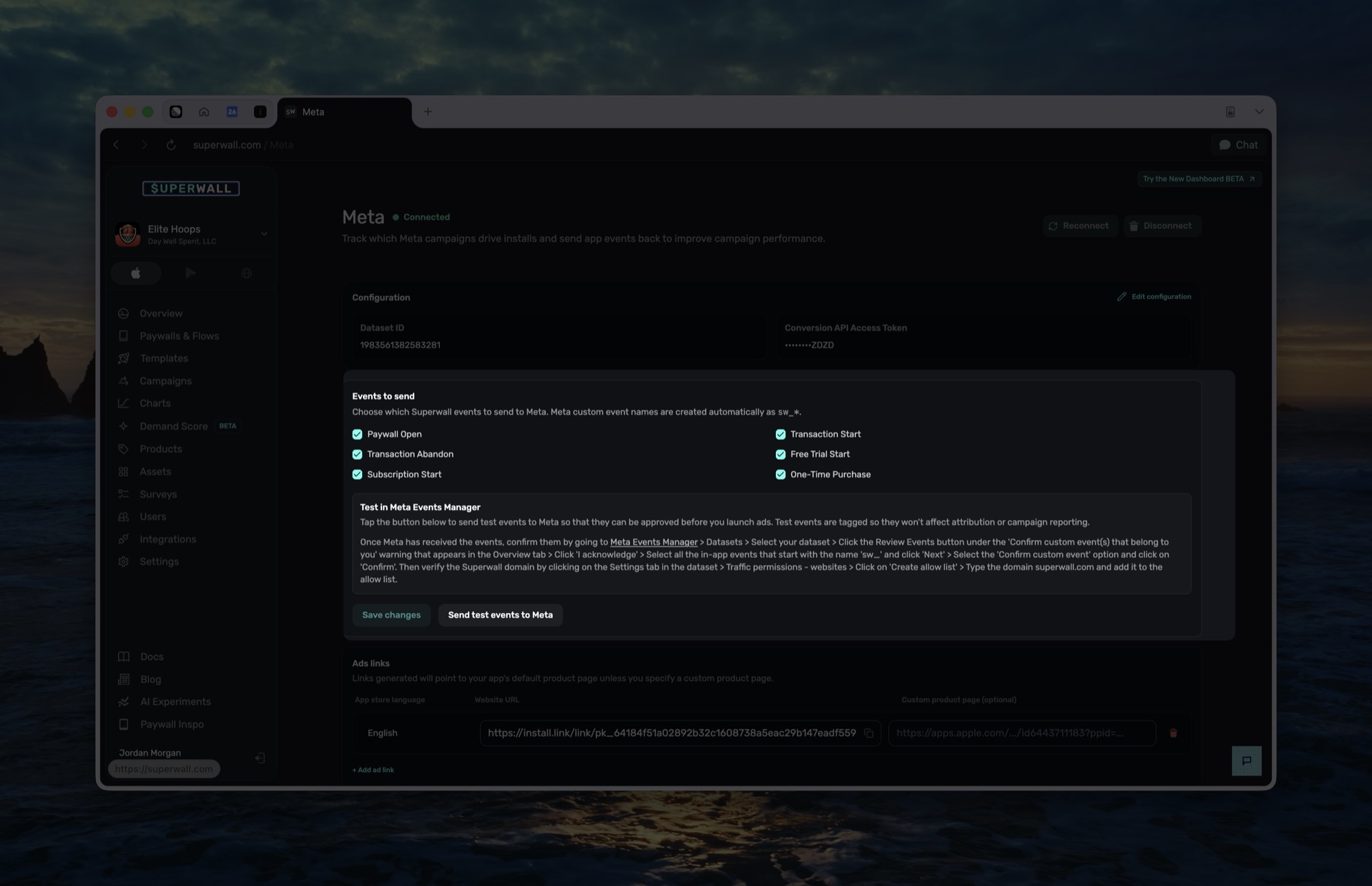Image resolution: width=1372 pixels, height=886 pixels.
Task: Expand the tab list chevron in the tab bar
Action: click(x=1259, y=111)
